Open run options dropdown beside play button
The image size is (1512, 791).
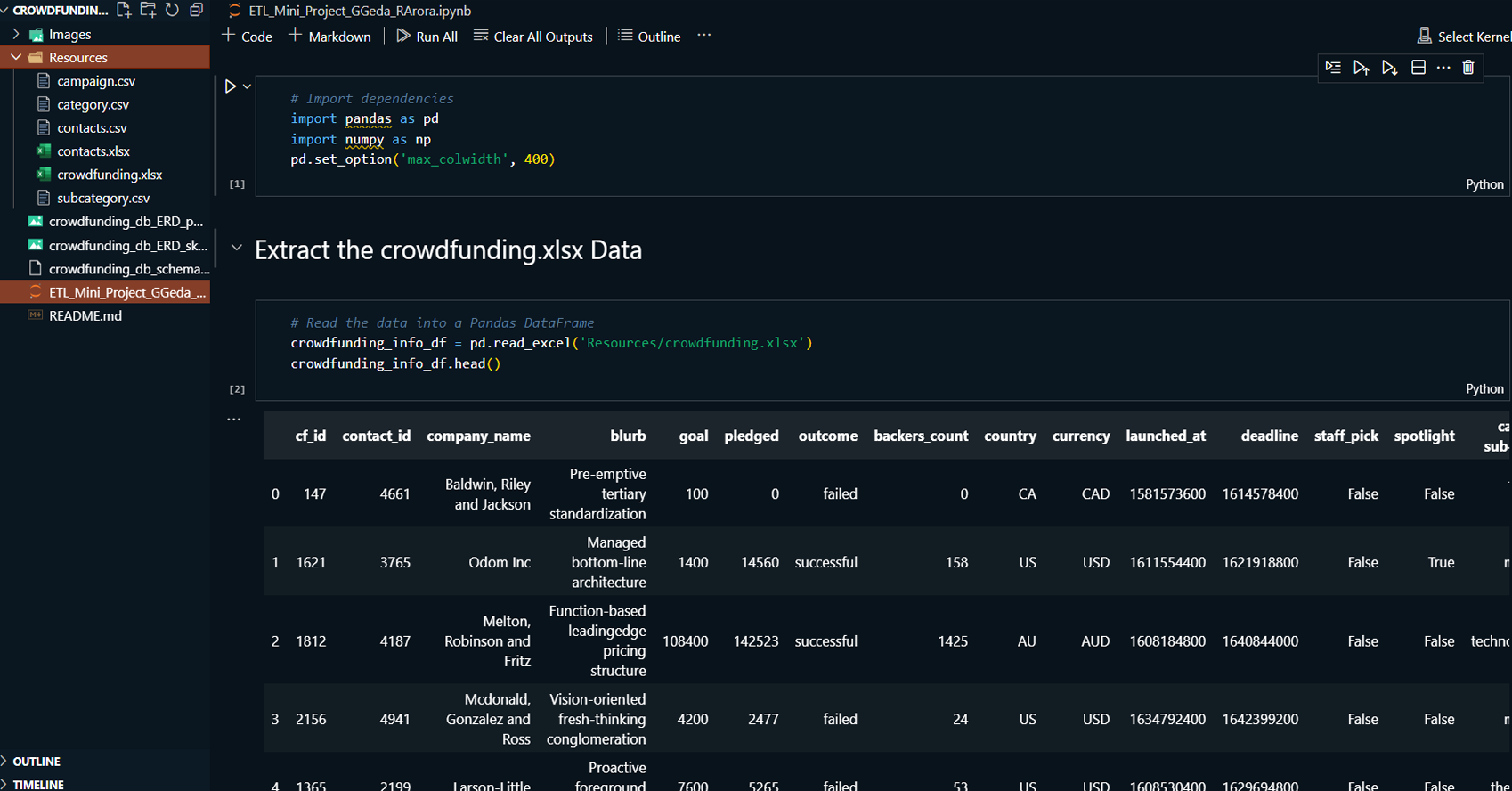coord(247,86)
